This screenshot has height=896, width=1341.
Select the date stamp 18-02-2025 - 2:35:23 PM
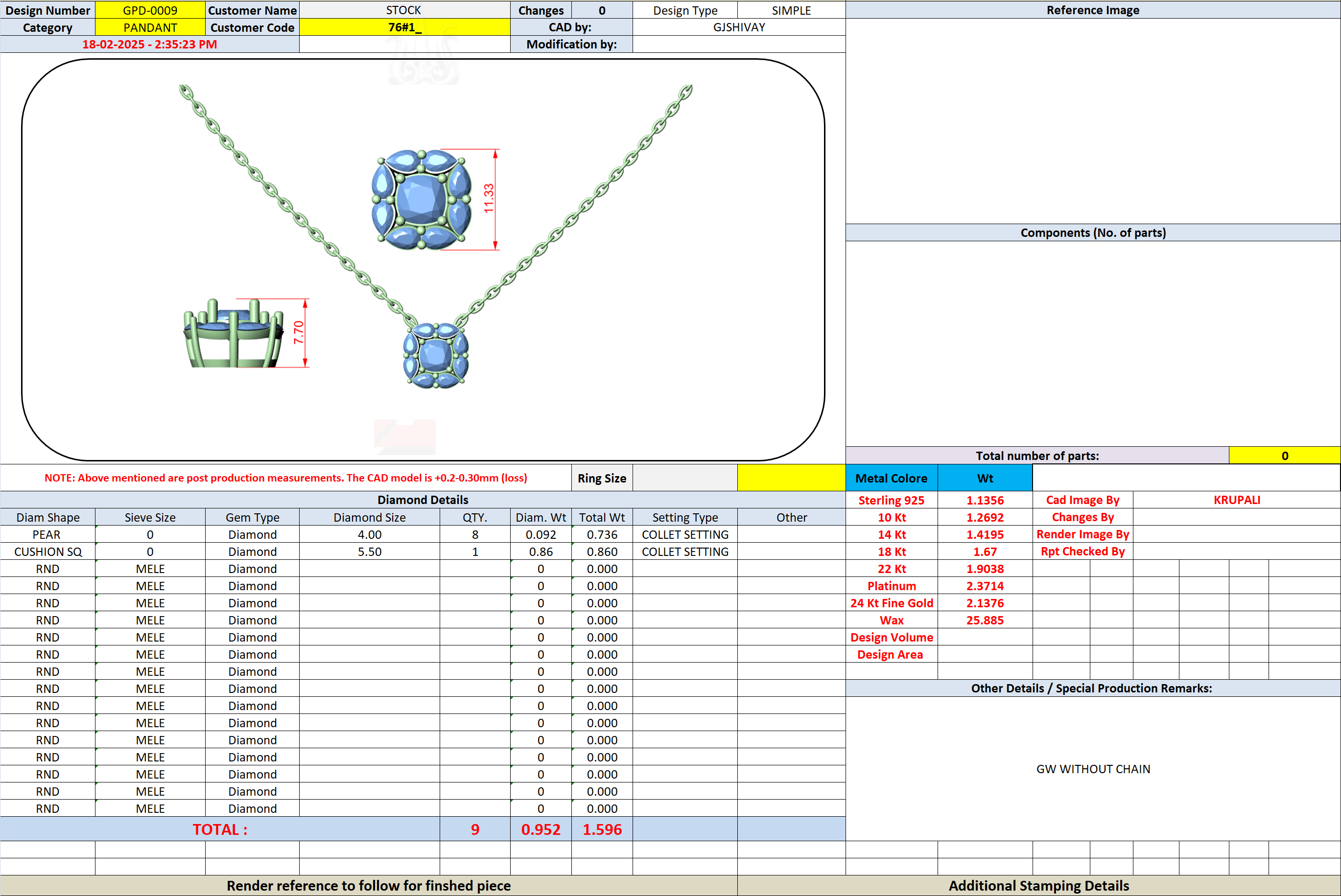[150, 45]
